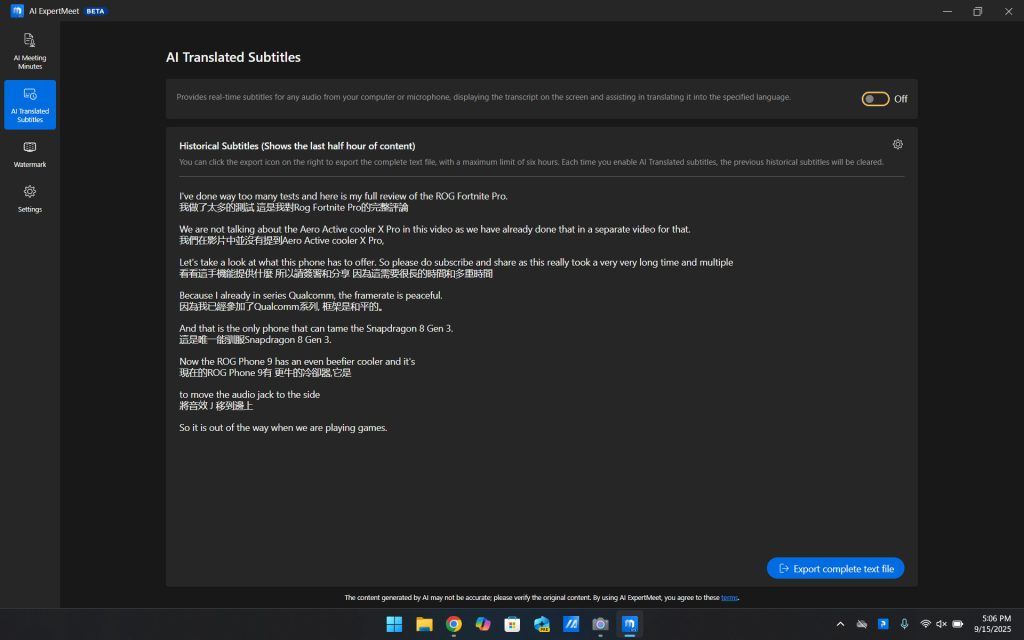Screen dimensions: 1024x640
Task: Open Microsoft Store from taskbar
Action: coord(512,624)
